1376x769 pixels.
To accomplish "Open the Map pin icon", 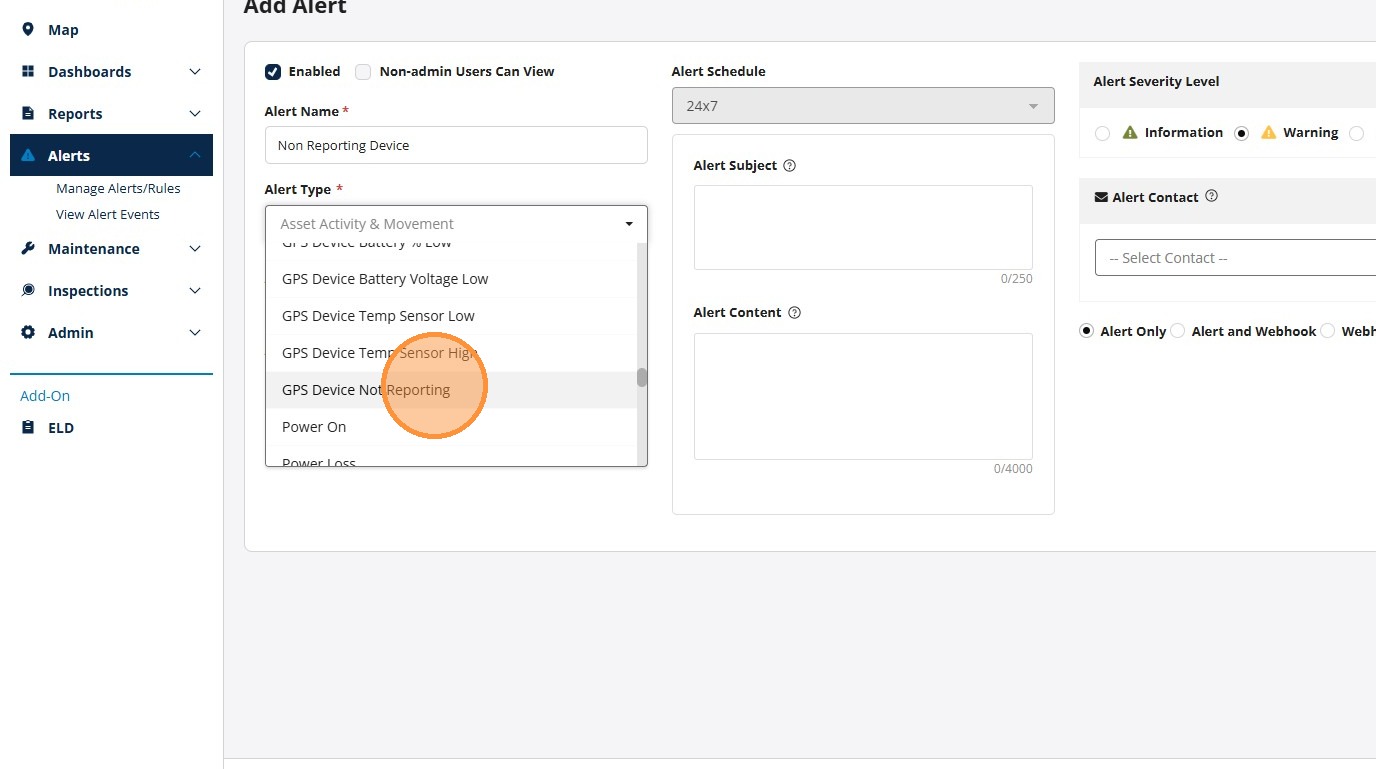I will (28, 30).
